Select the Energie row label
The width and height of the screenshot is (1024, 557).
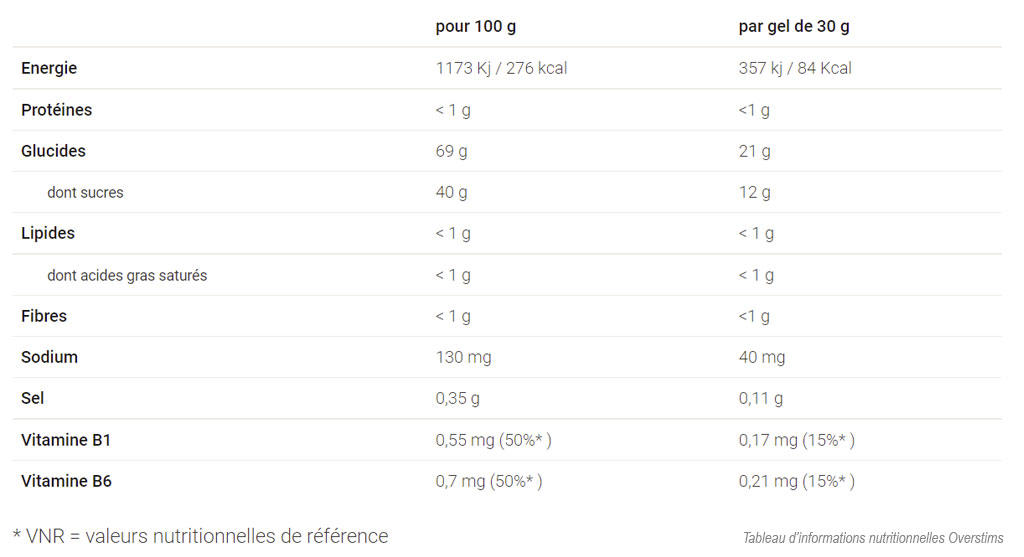click(x=49, y=68)
